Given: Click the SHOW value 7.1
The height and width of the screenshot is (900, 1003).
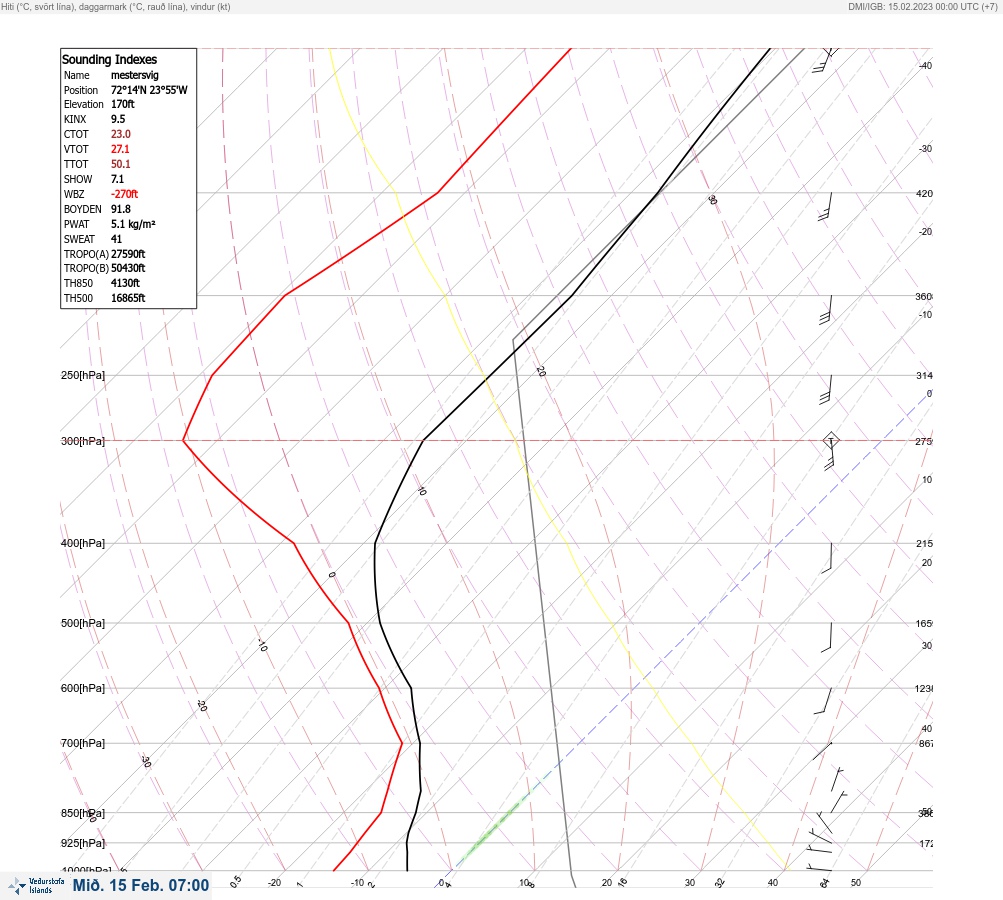Looking at the screenshot, I should coord(117,179).
